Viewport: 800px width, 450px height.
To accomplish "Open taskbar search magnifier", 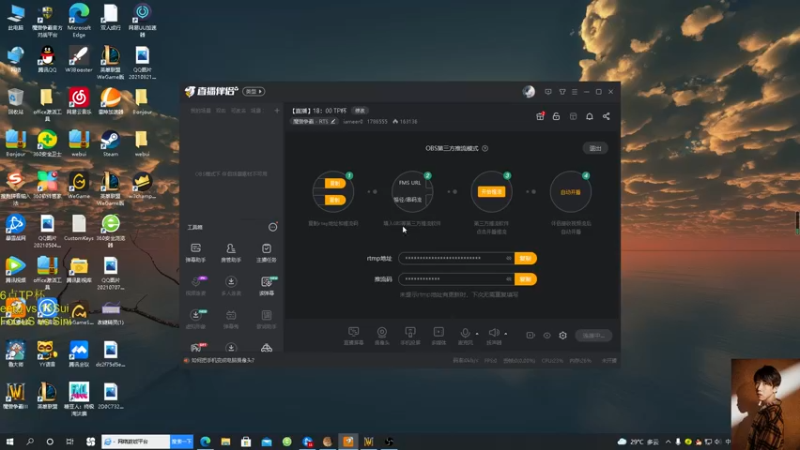I will pos(30,441).
